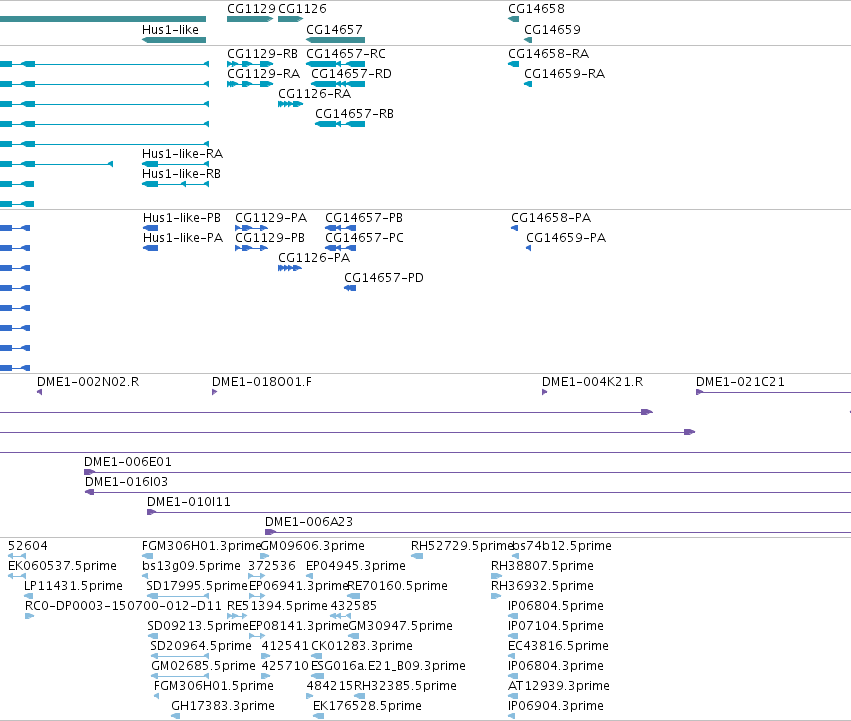Screen dimensions: 851x721
Task: Select transcript CG1129-RB
Action: point(262,54)
